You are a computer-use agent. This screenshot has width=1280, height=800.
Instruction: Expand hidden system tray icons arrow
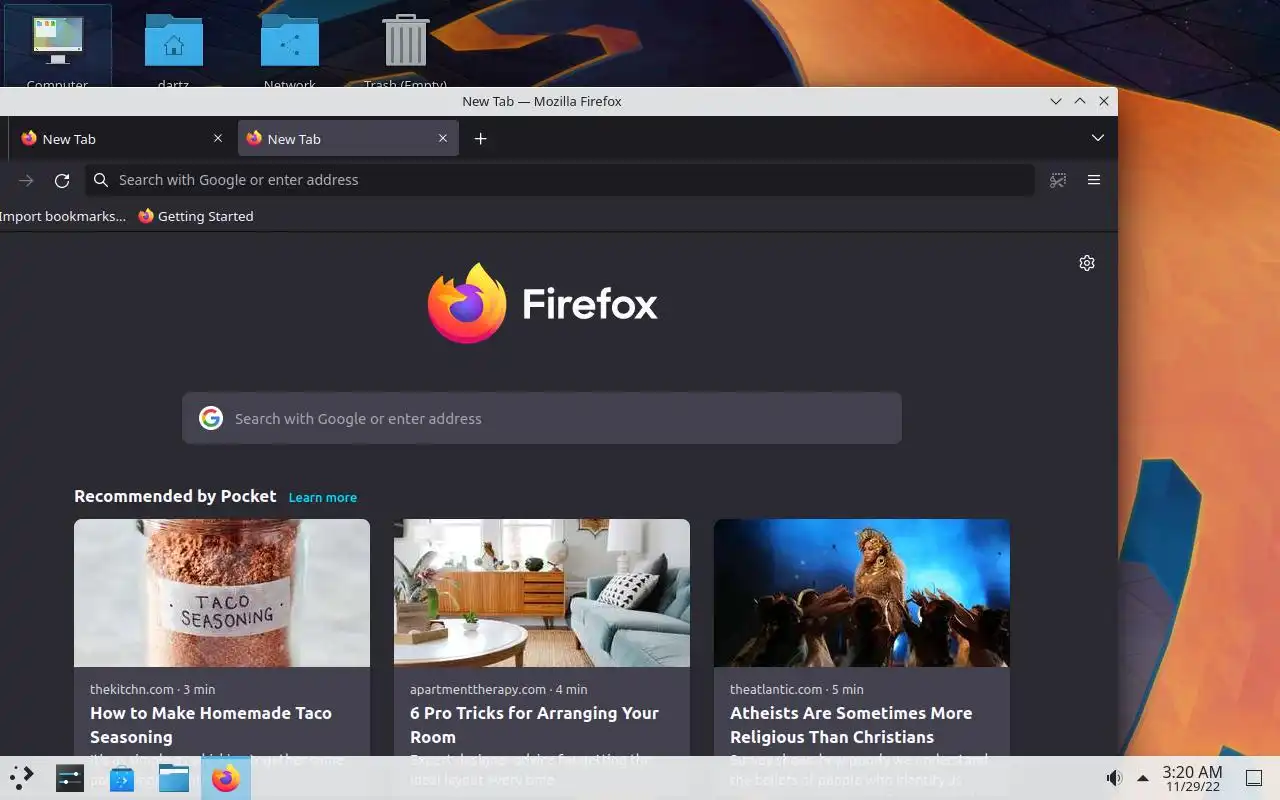pos(1143,778)
